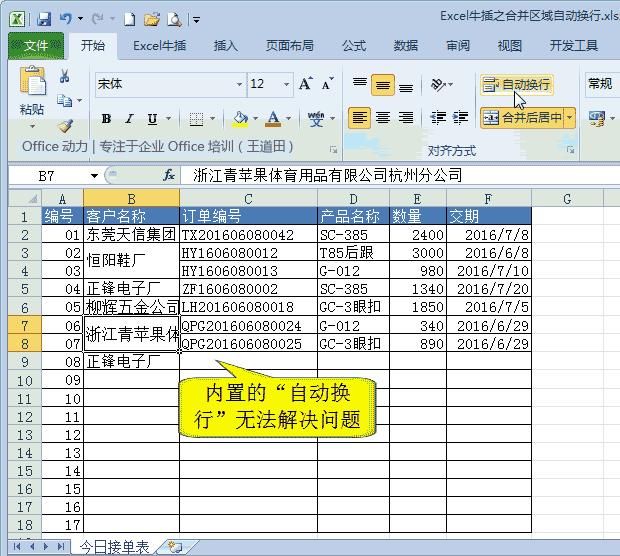The width and height of the screenshot is (620, 556).
Task: Click the insert new worksheet tab icon
Action: tap(175, 547)
